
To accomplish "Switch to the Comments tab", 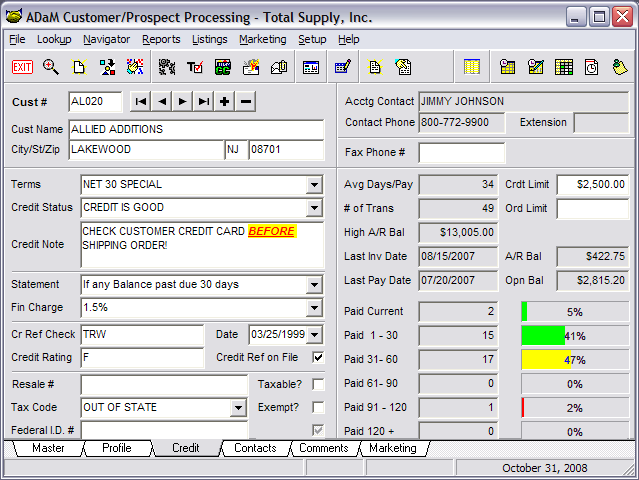I will pos(324,449).
